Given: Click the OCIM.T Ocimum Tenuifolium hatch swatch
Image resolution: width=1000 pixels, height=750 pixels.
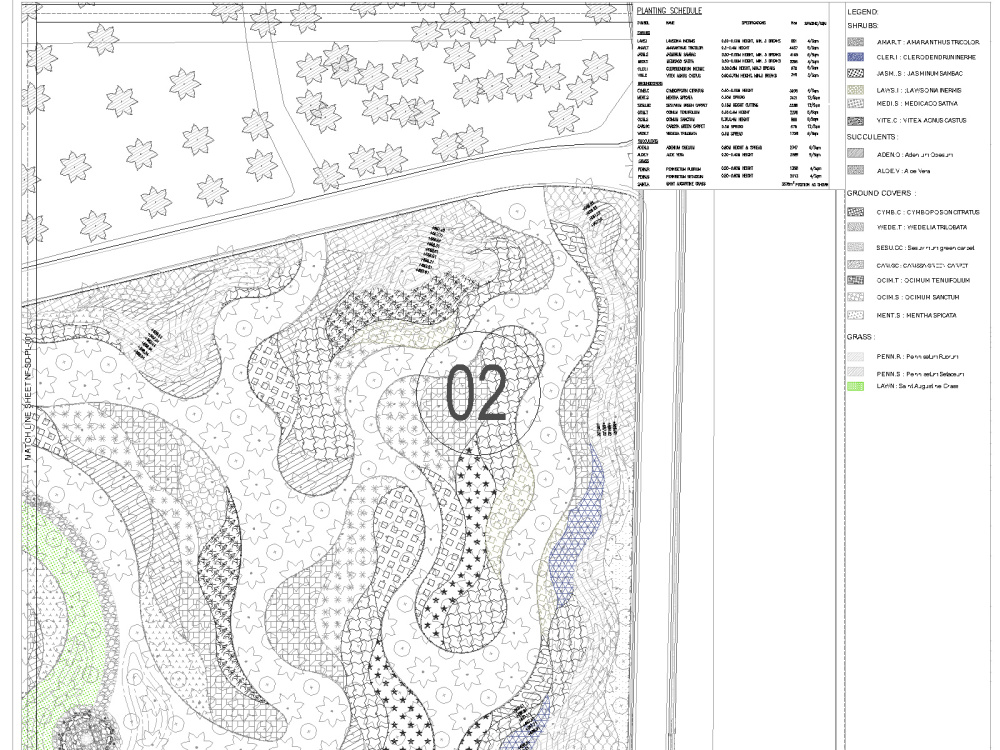Looking at the screenshot, I should click(855, 280).
